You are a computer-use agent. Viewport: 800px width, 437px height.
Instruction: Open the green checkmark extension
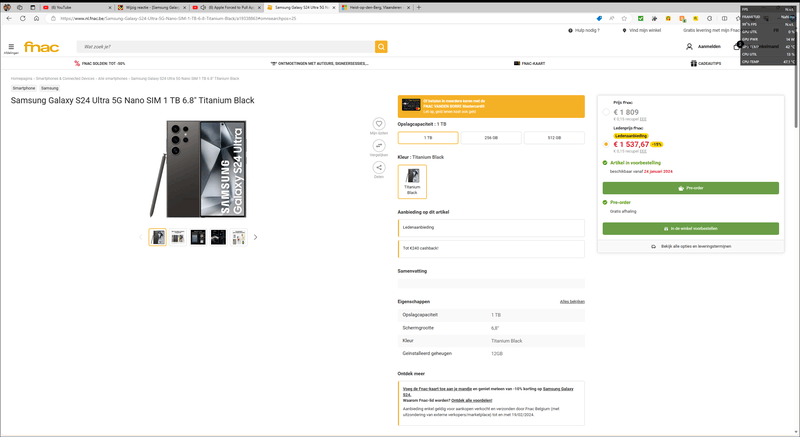640,18
